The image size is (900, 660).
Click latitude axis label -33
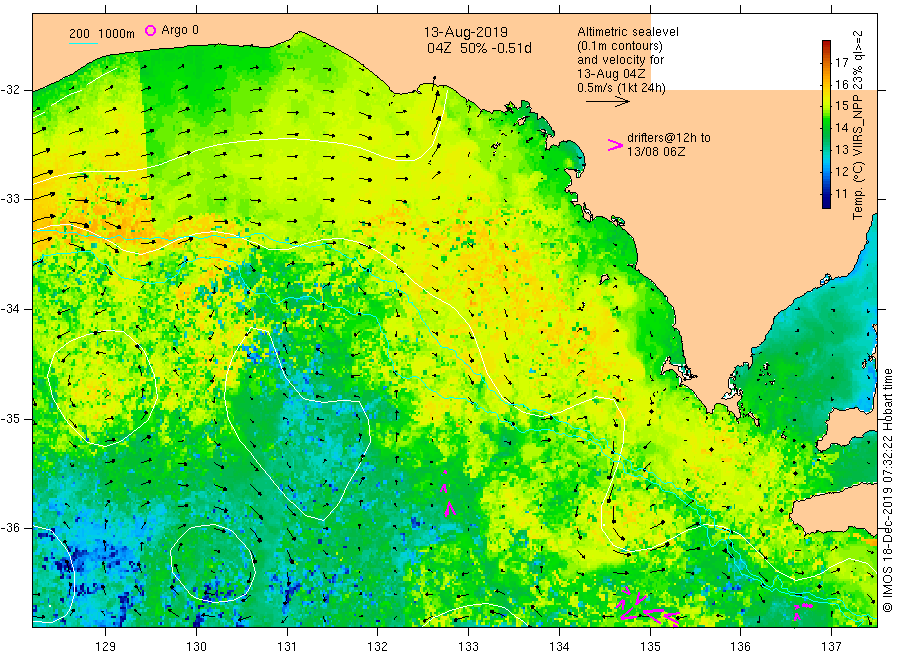point(10,199)
